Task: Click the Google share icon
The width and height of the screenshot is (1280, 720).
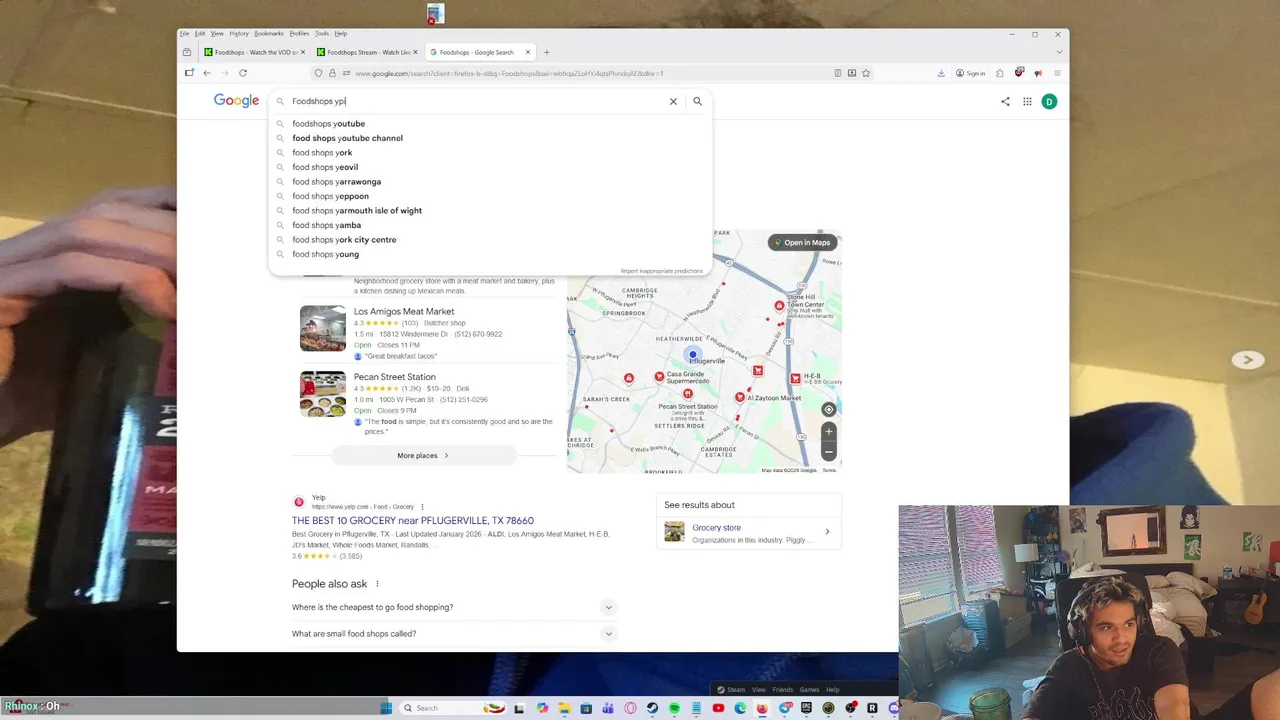Action: 1005,101
